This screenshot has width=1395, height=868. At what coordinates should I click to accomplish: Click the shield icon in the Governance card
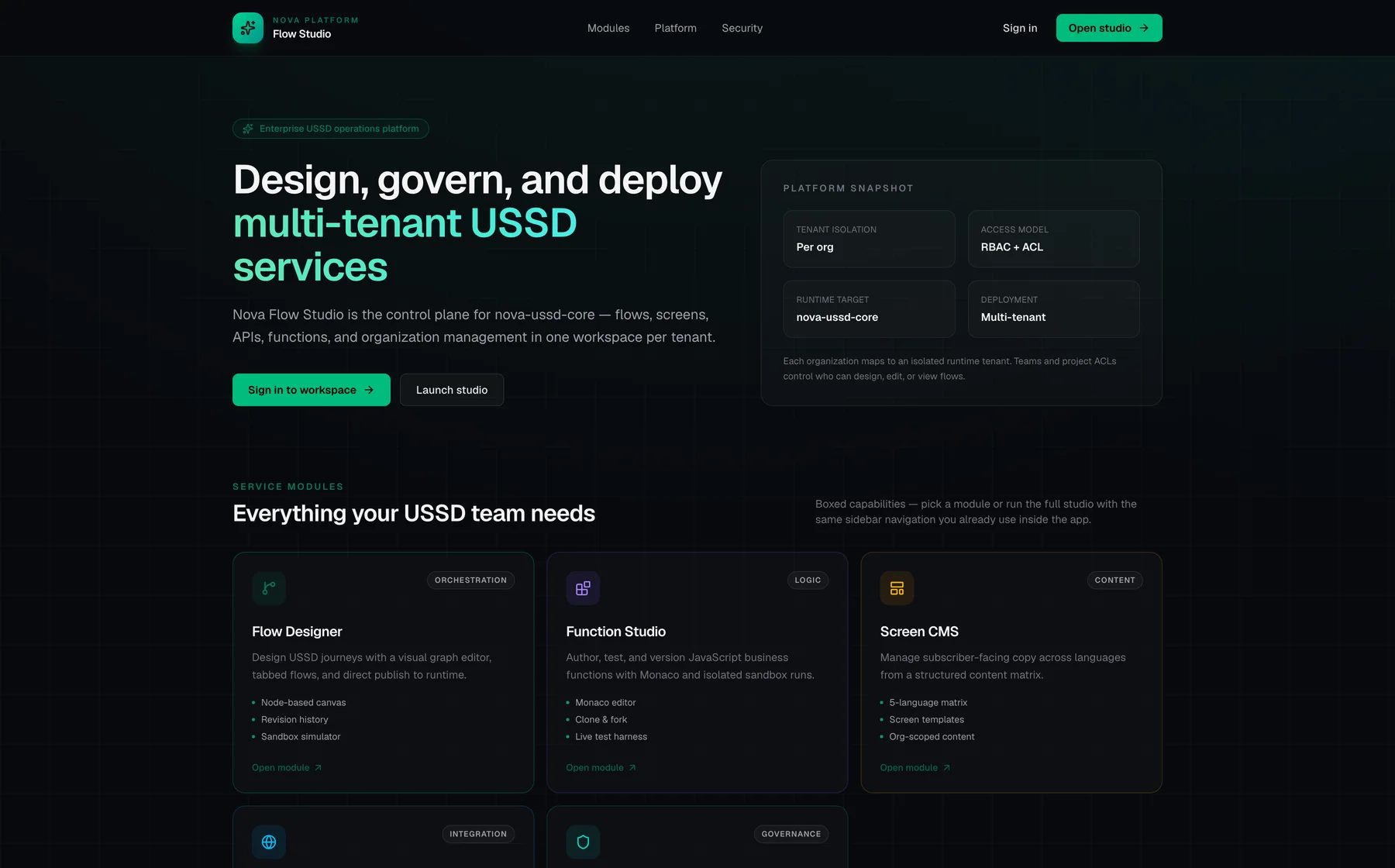pyautogui.click(x=583, y=842)
